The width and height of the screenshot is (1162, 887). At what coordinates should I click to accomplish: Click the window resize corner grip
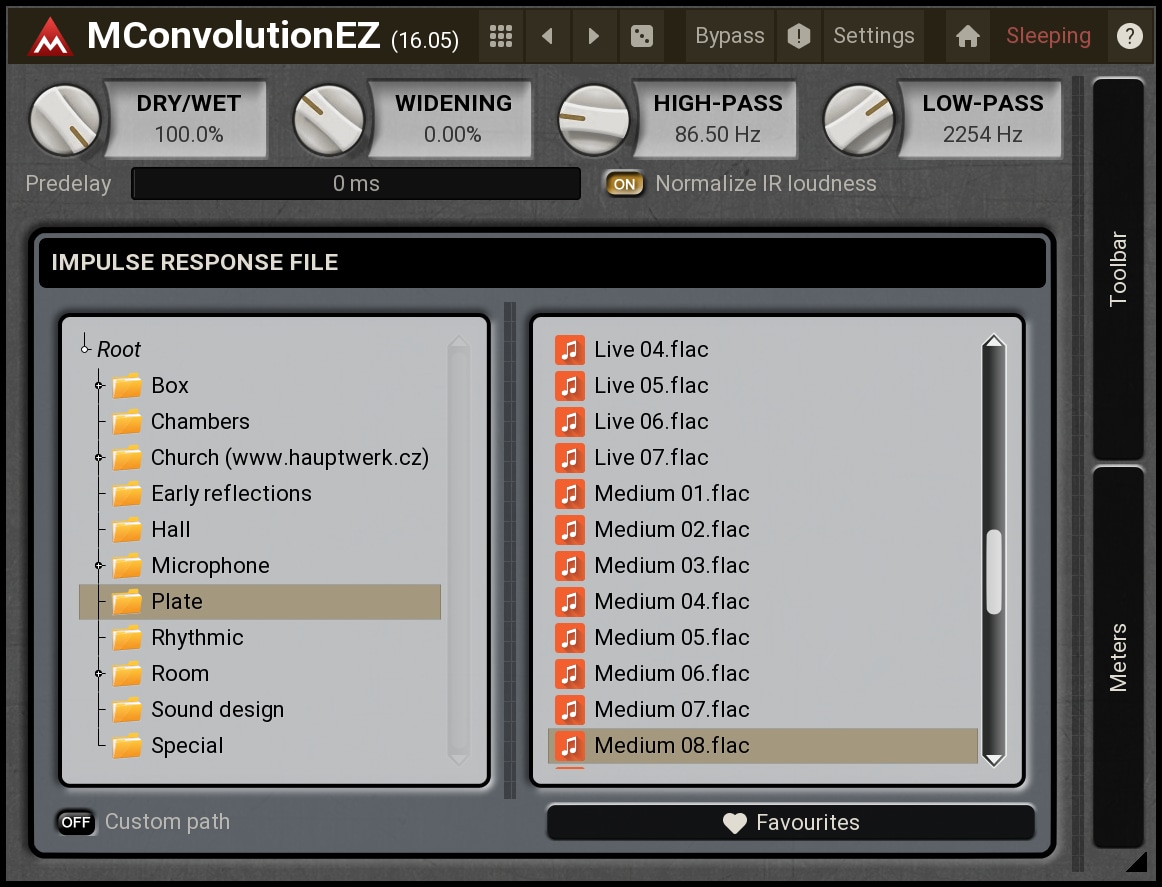[x=1135, y=862]
